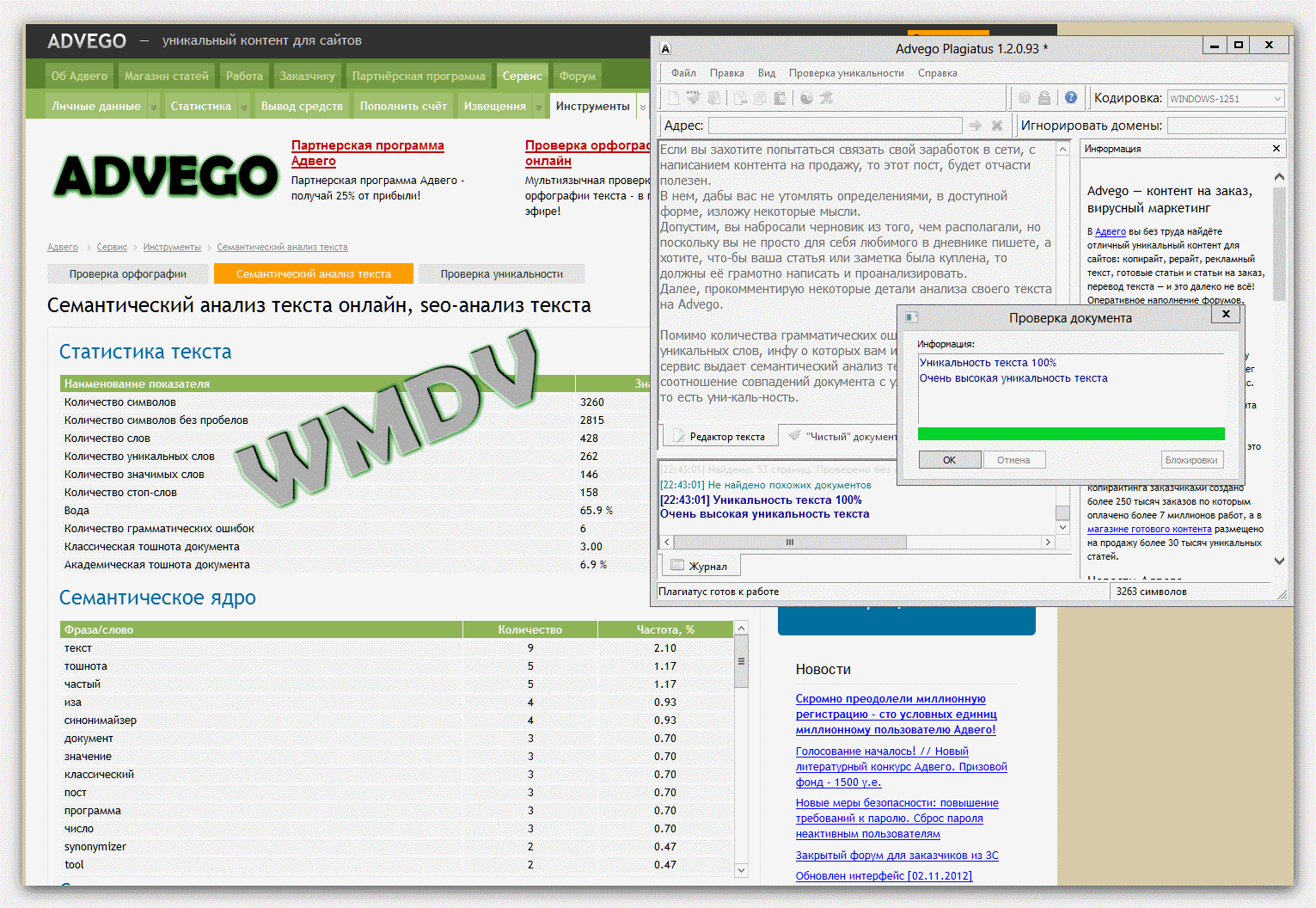Click the Адвего breadcrumb link
The height and width of the screenshot is (908, 1316).
(63, 247)
